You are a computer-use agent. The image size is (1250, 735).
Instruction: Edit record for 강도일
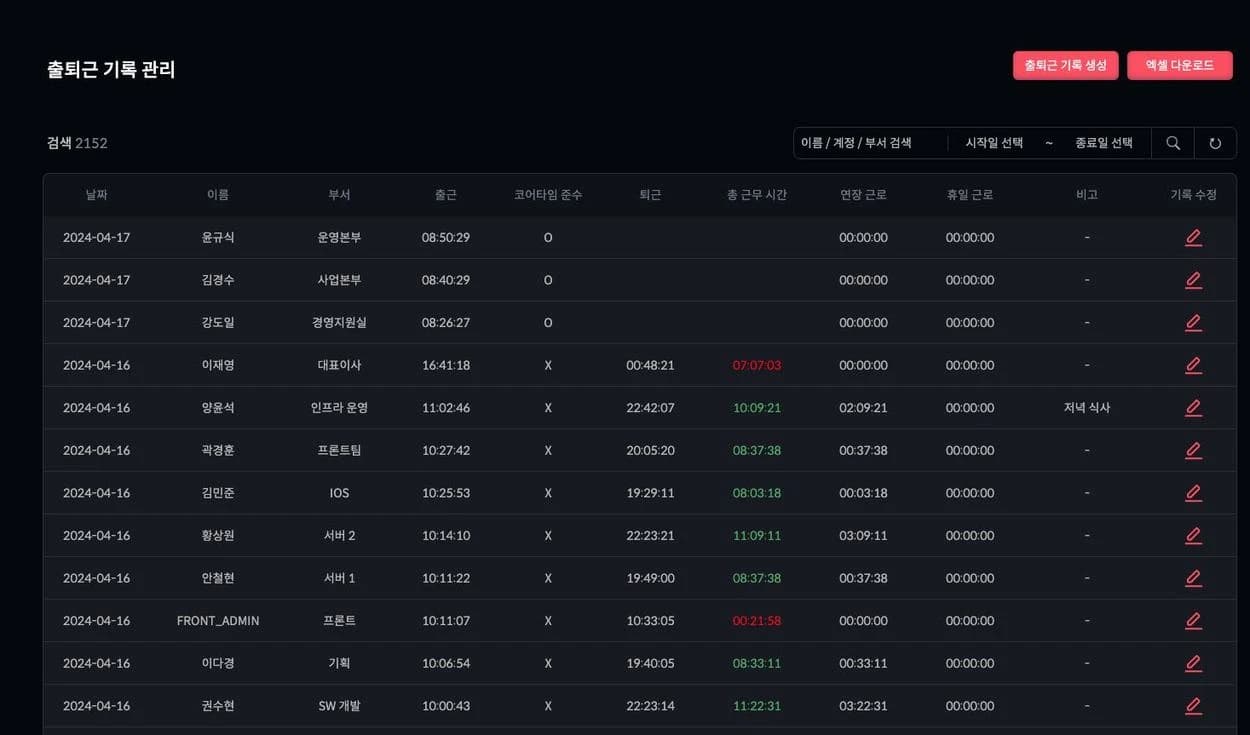tap(1193, 323)
